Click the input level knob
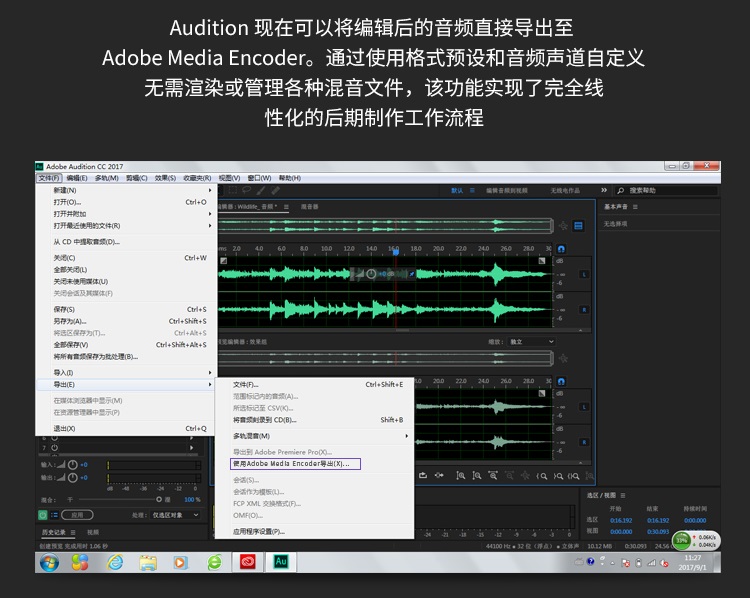The width and height of the screenshot is (750, 598). pyautogui.click(x=73, y=465)
